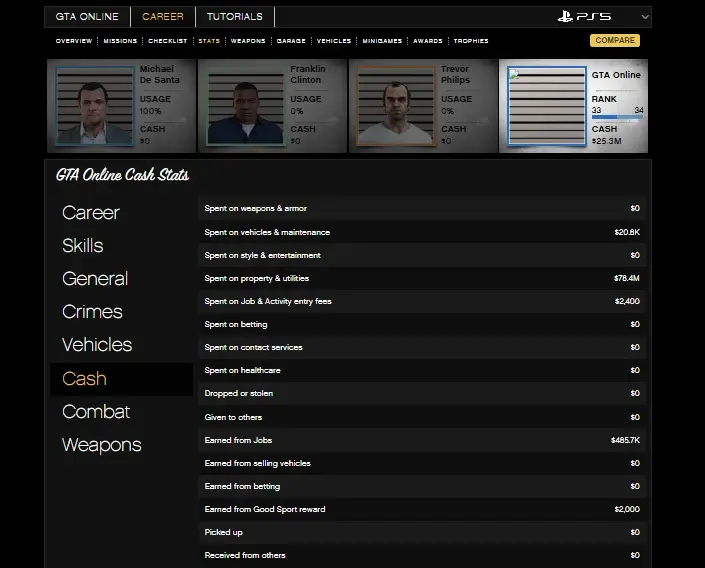Screen dimensions: 705x568
Task: Open the Weapons stats category in the sidebar
Action: (102, 445)
